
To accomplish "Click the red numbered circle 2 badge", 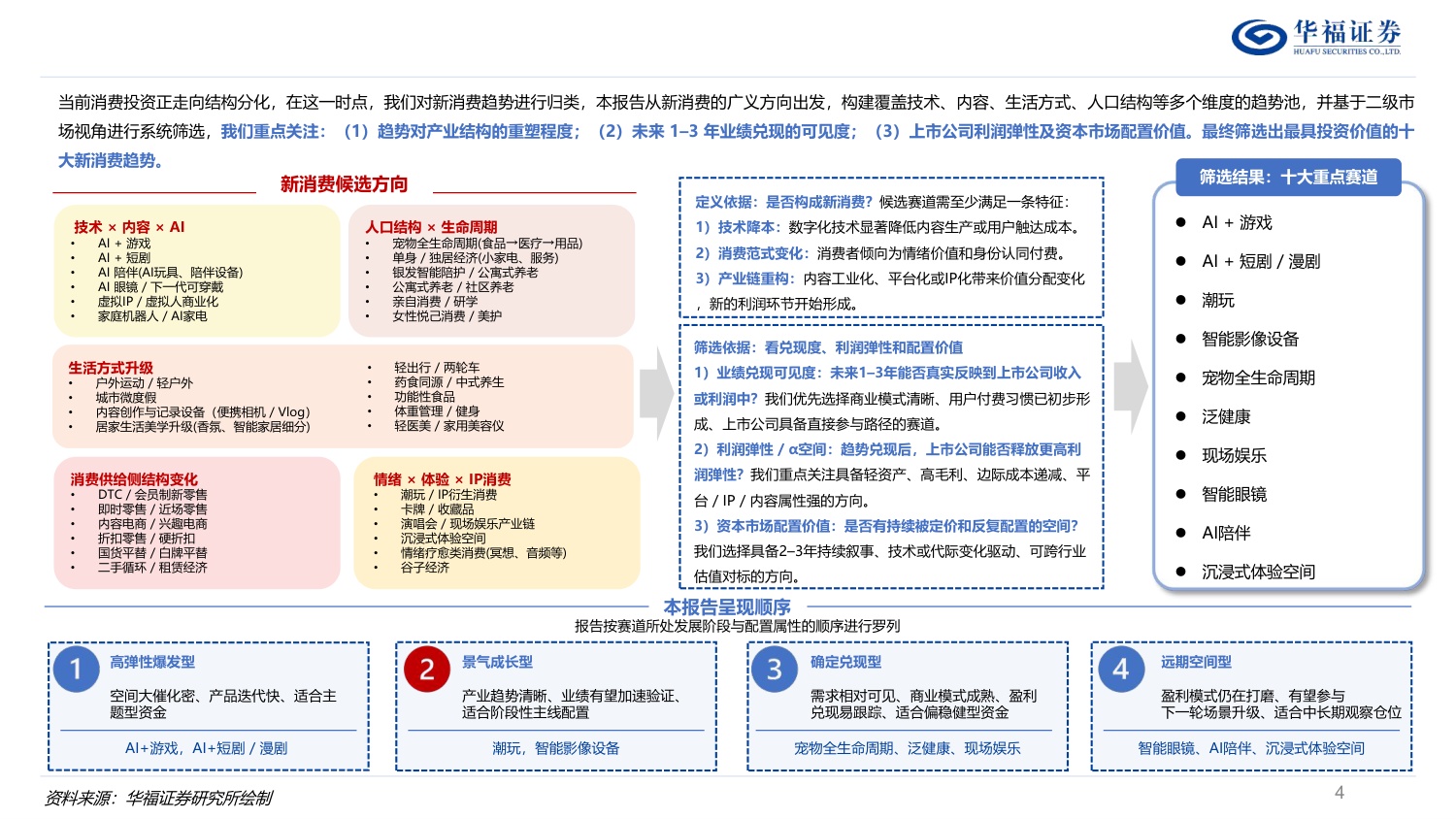I will 426,669.
